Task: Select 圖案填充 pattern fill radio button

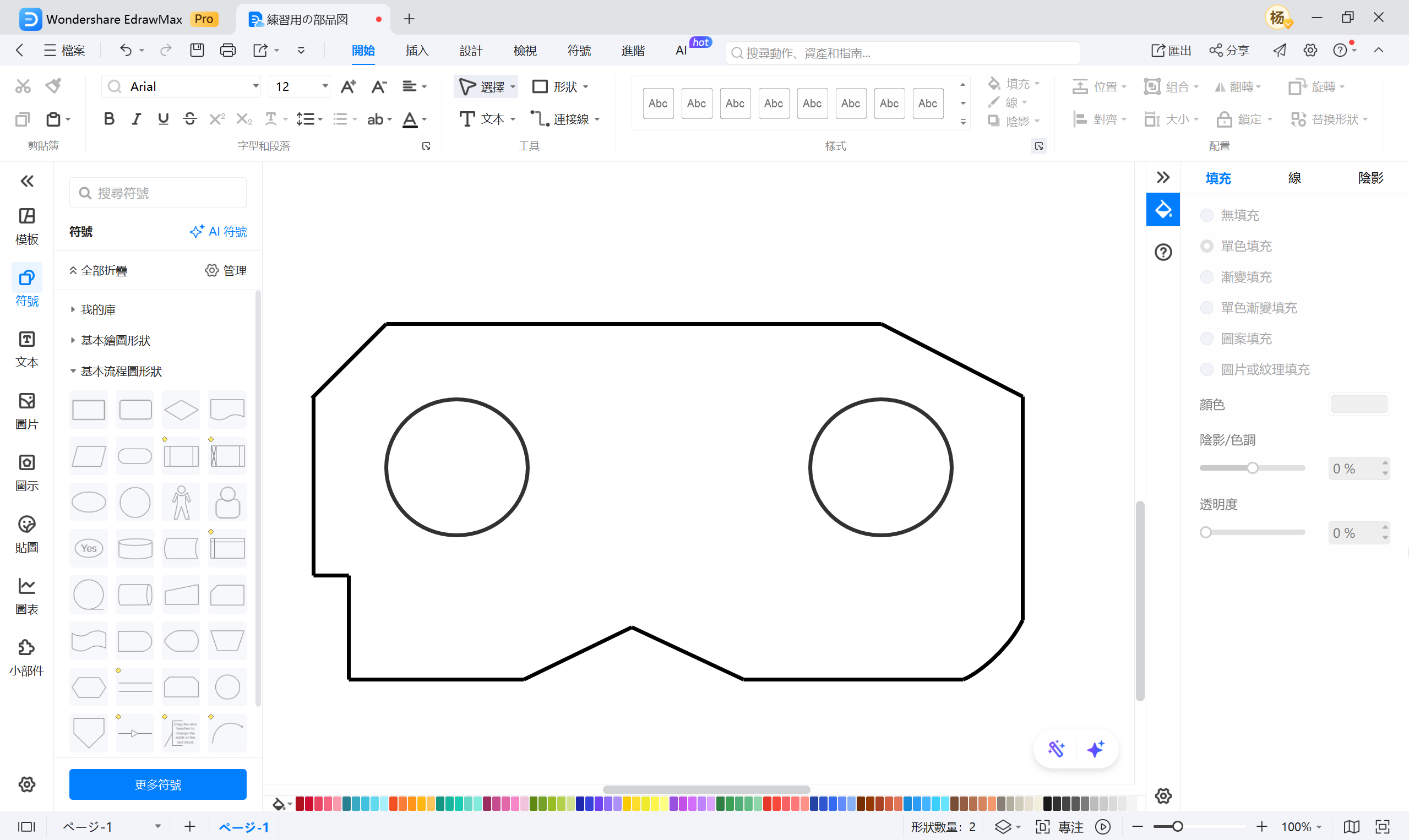Action: pyautogui.click(x=1207, y=339)
